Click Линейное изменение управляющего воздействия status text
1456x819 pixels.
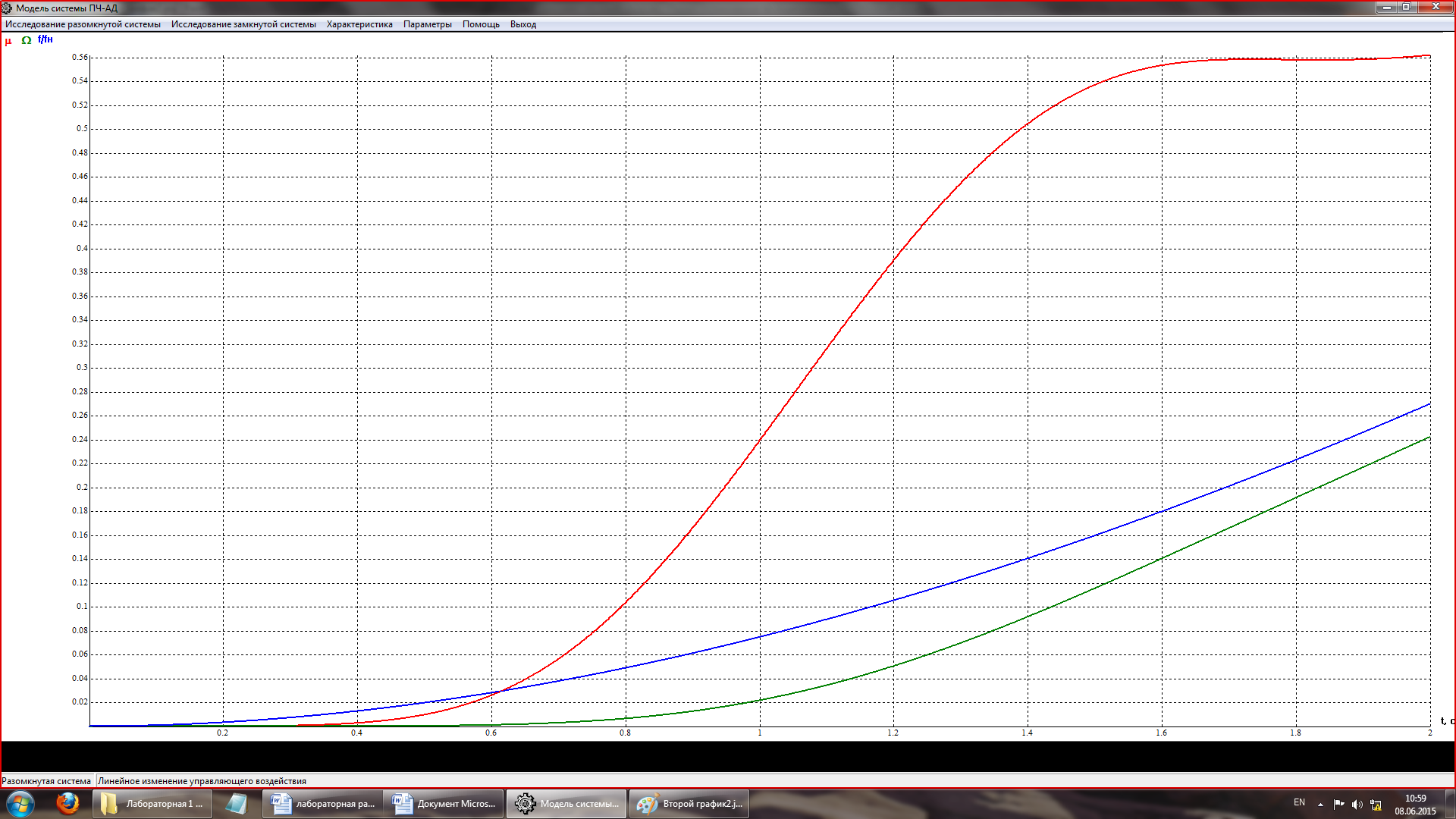tap(202, 781)
